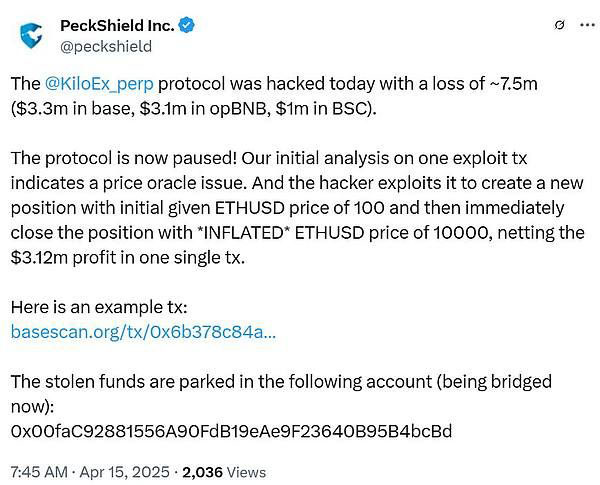Open the three-dot more options menu
This screenshot has width=600, height=485.
click(587, 25)
